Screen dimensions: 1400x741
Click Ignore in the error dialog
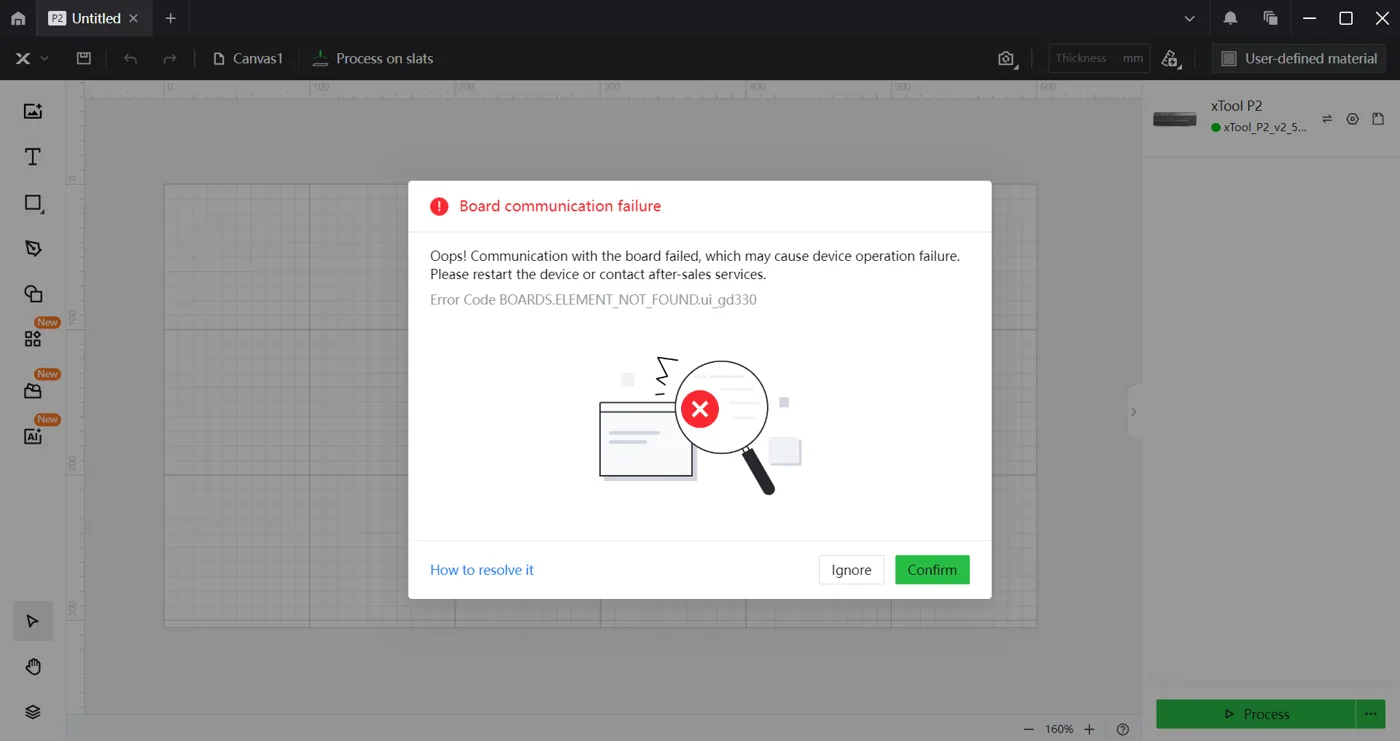[852, 570]
